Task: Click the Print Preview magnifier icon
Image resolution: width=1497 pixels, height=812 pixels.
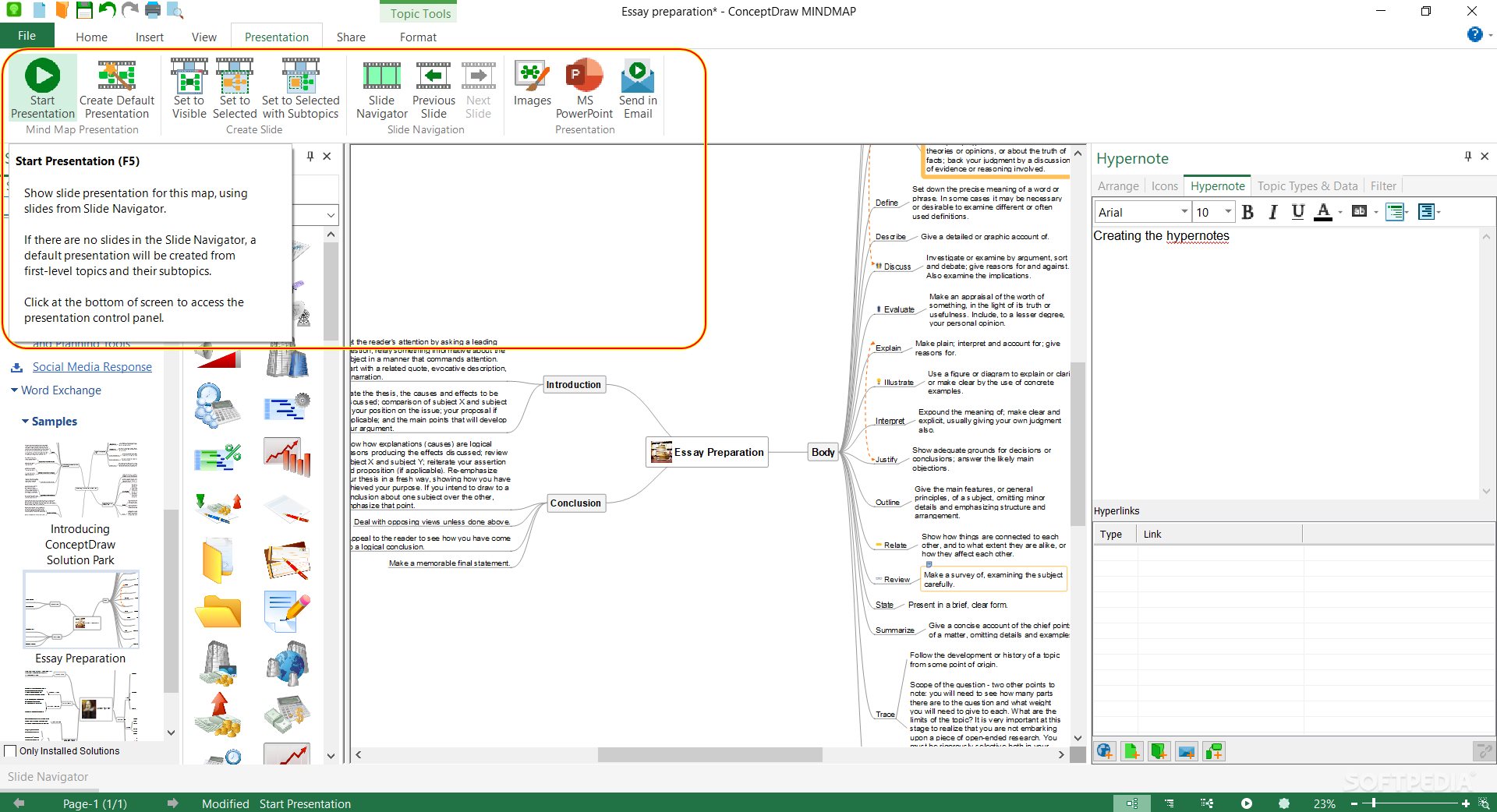Action: click(175, 10)
